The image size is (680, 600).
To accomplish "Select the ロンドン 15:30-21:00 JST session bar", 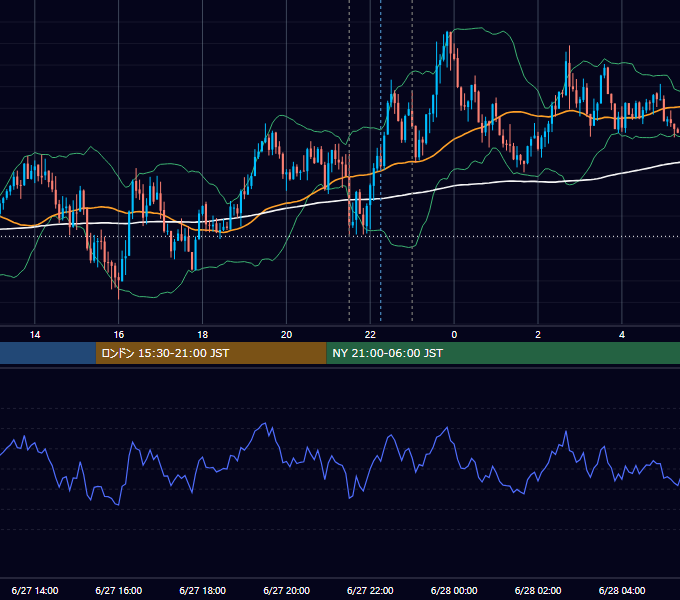I will click(211, 353).
